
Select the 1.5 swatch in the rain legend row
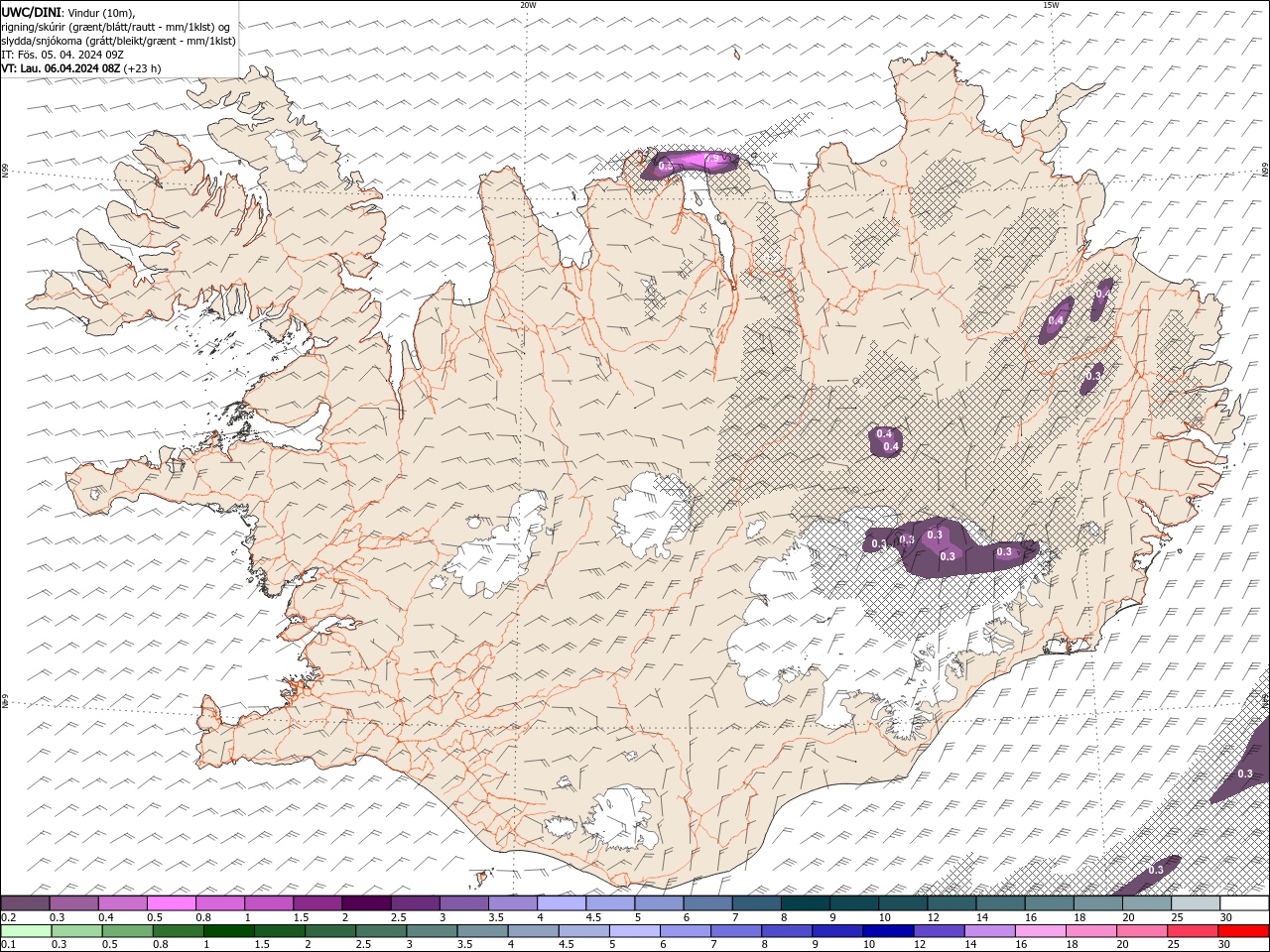coord(280,931)
